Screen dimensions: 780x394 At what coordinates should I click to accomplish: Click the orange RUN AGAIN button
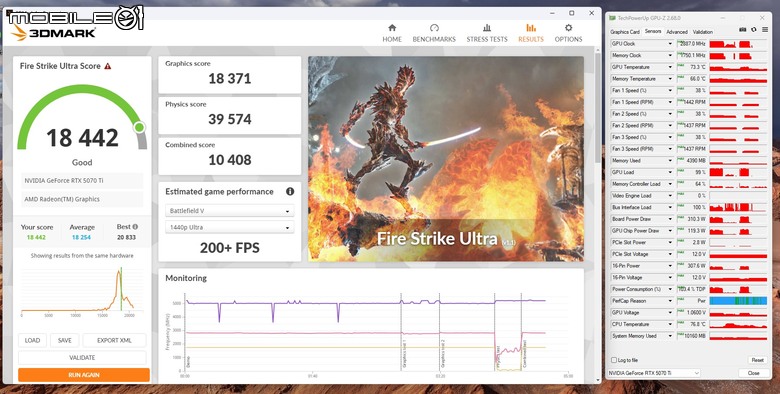(84, 375)
